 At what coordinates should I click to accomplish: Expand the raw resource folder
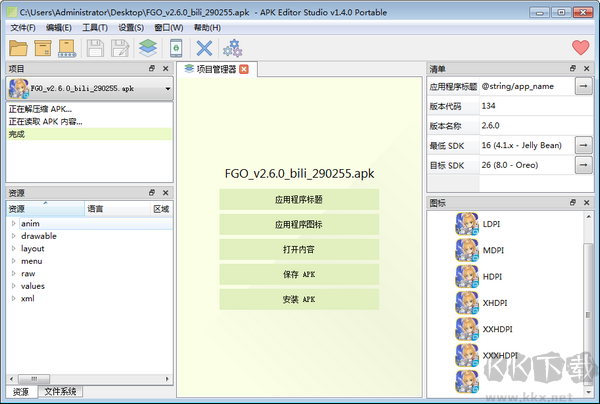(13, 274)
